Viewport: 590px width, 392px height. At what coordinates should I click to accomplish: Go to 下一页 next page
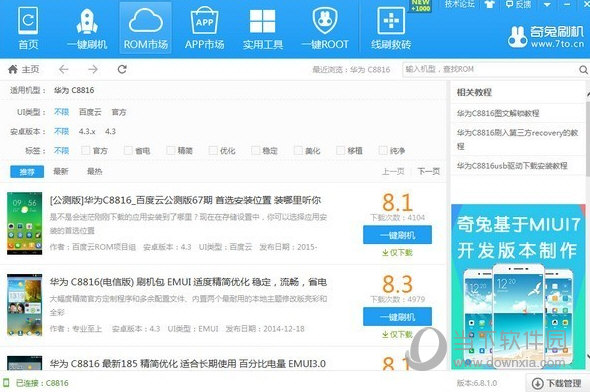[x=429, y=172]
